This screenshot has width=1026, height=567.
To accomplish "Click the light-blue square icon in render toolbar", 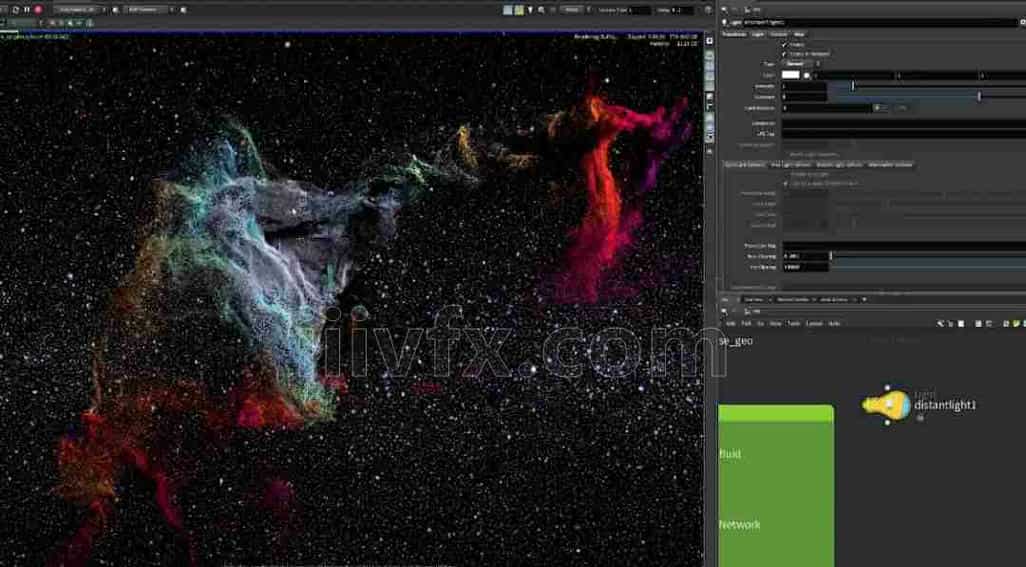I will (508, 10).
